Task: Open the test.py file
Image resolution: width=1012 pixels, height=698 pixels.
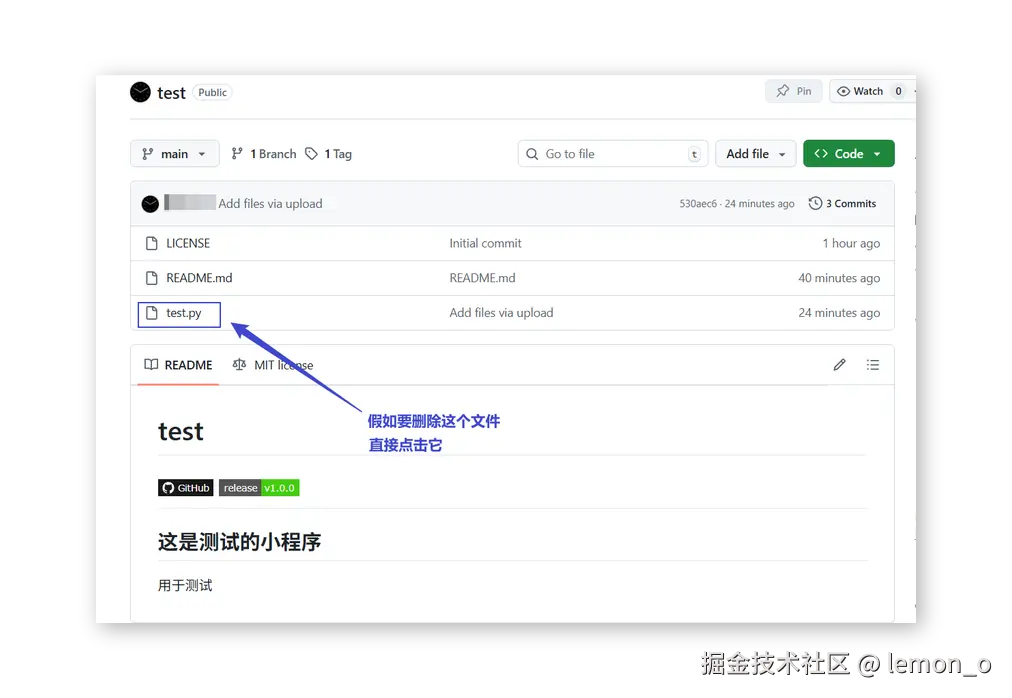Action: click(183, 313)
